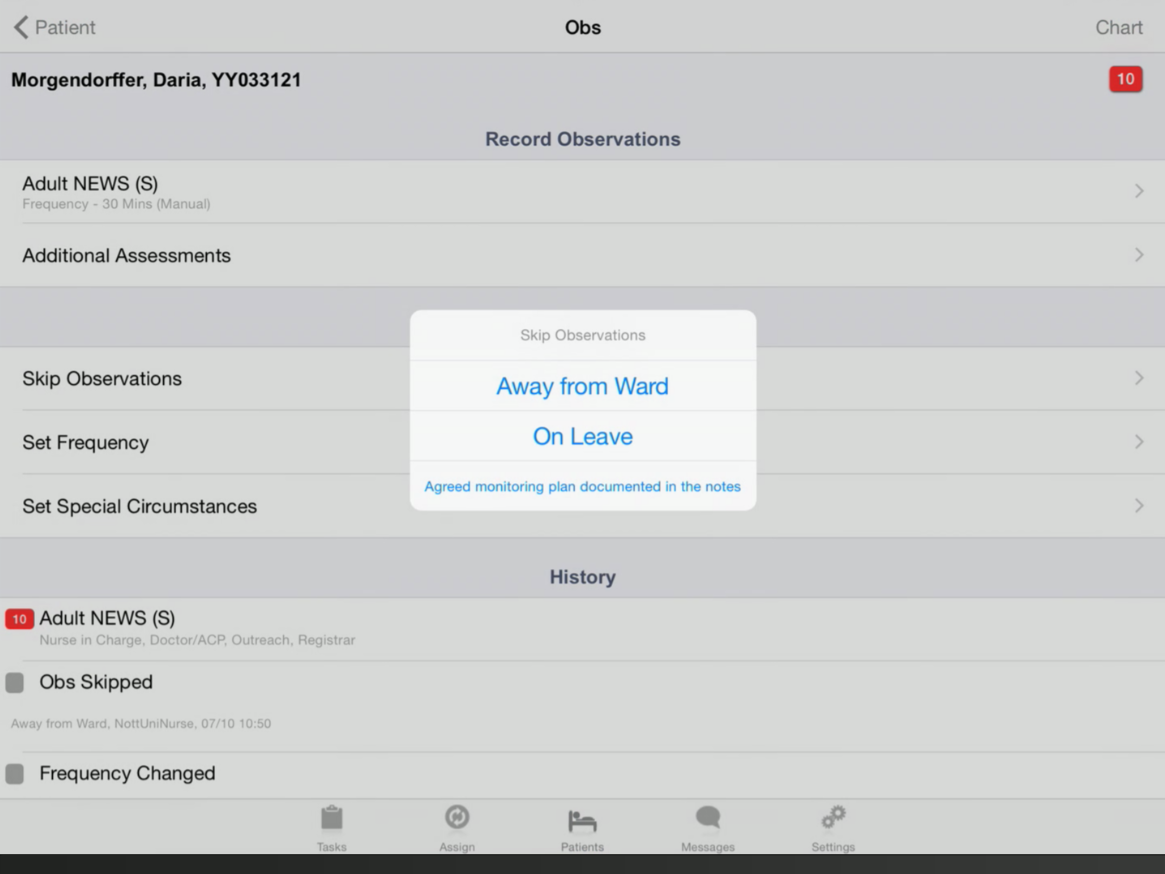Tap the red NEWS score badge beside patient name

pyautogui.click(x=1125, y=80)
